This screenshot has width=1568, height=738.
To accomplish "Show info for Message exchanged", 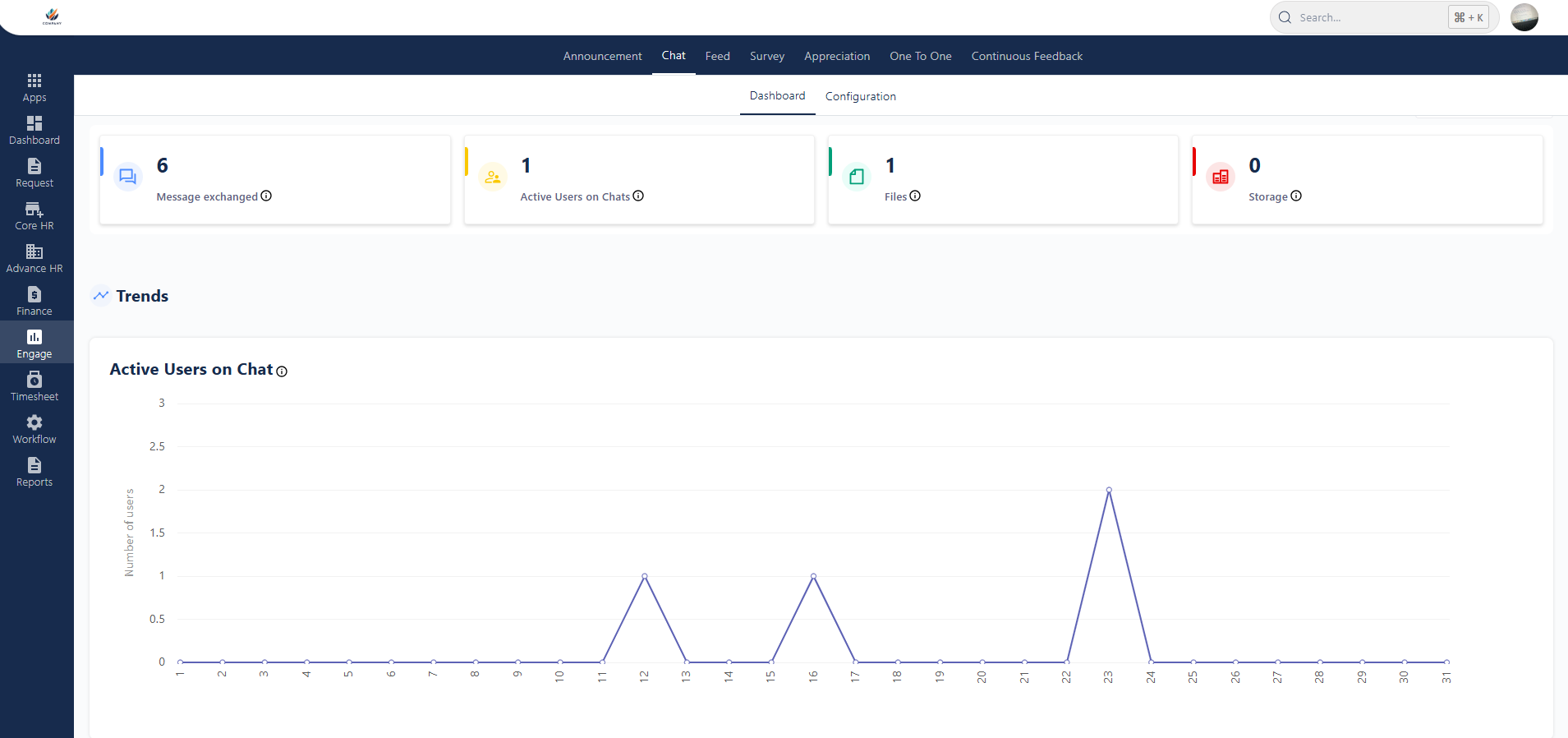I will (266, 196).
